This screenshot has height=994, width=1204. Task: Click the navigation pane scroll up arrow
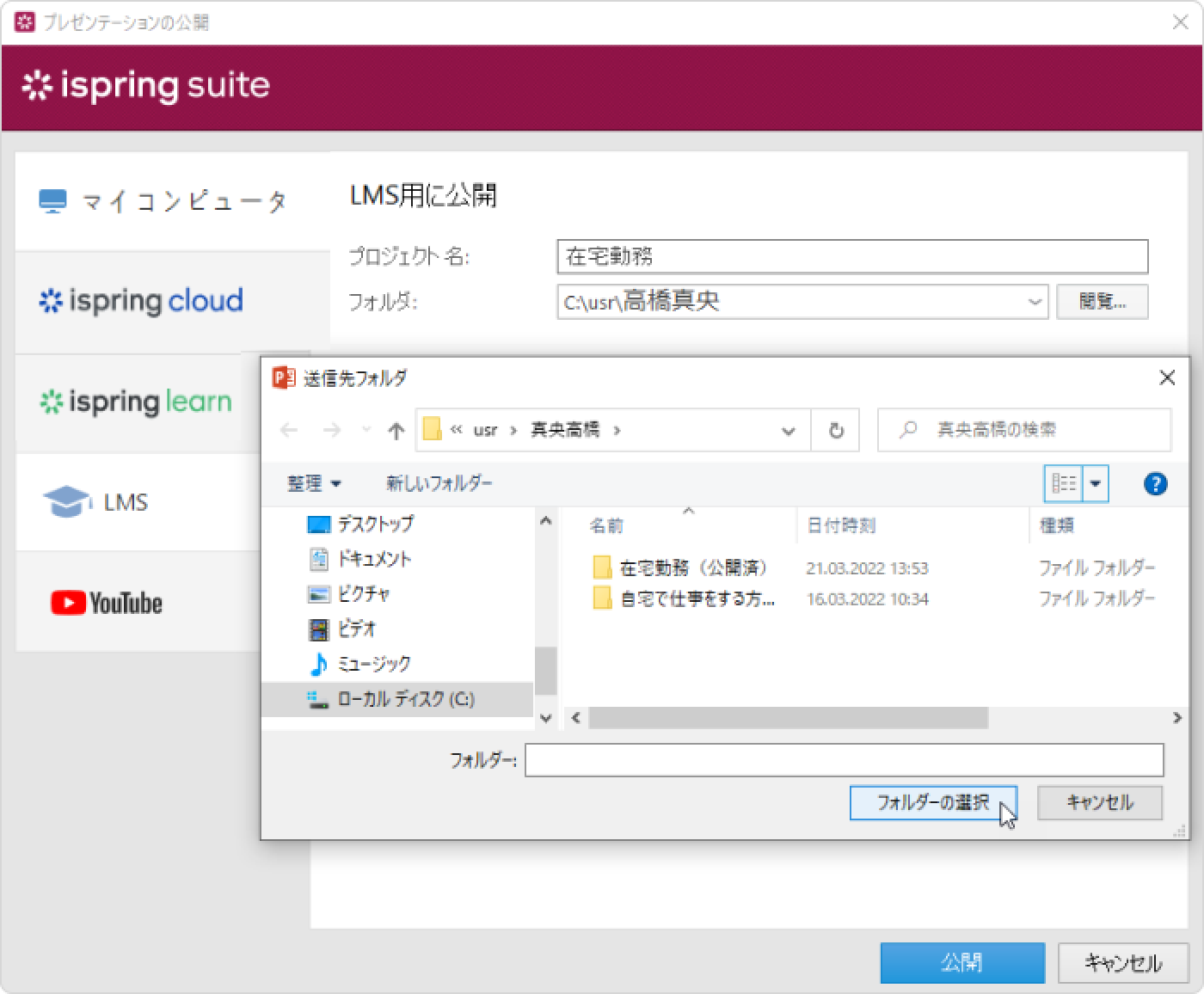(545, 521)
